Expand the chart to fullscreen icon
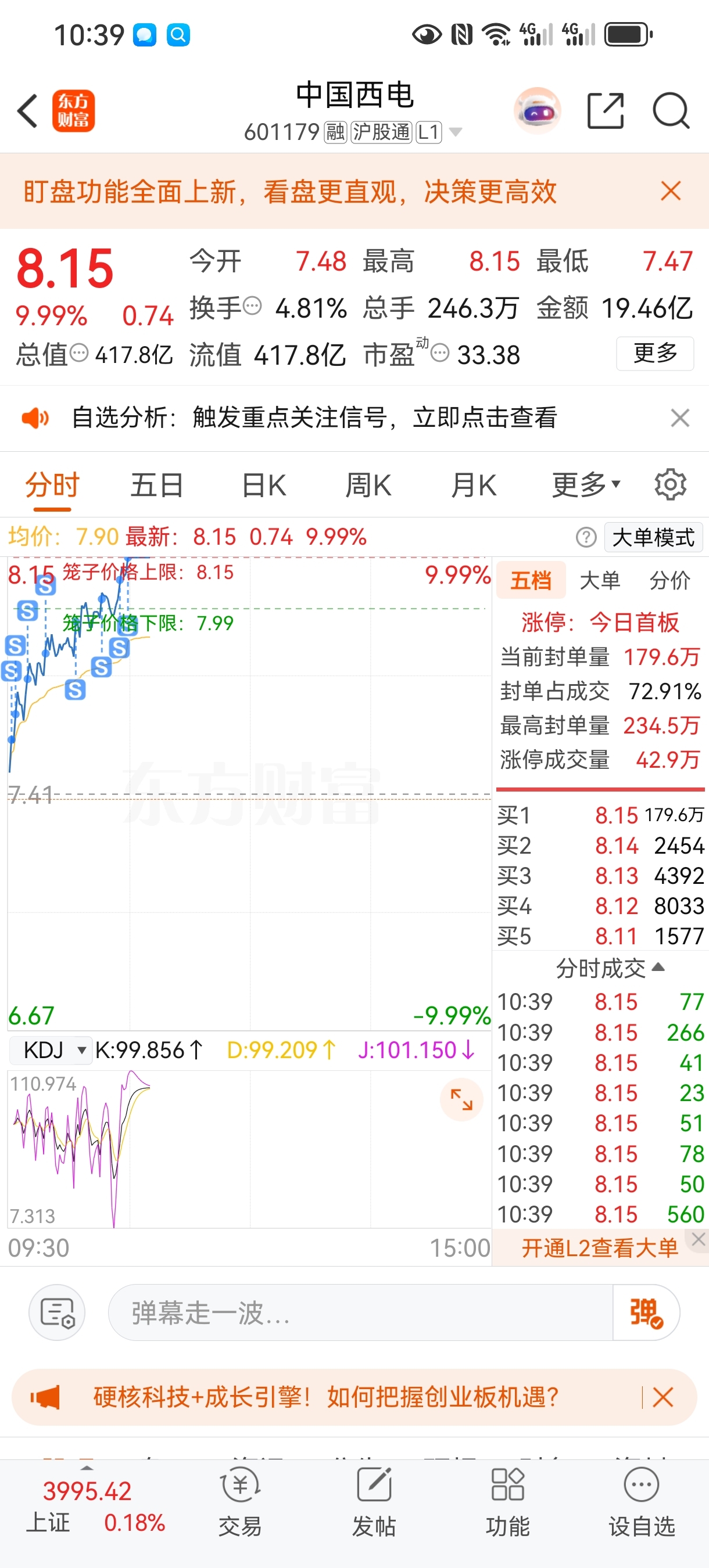Screen dimensions: 709x1568 461,1099
